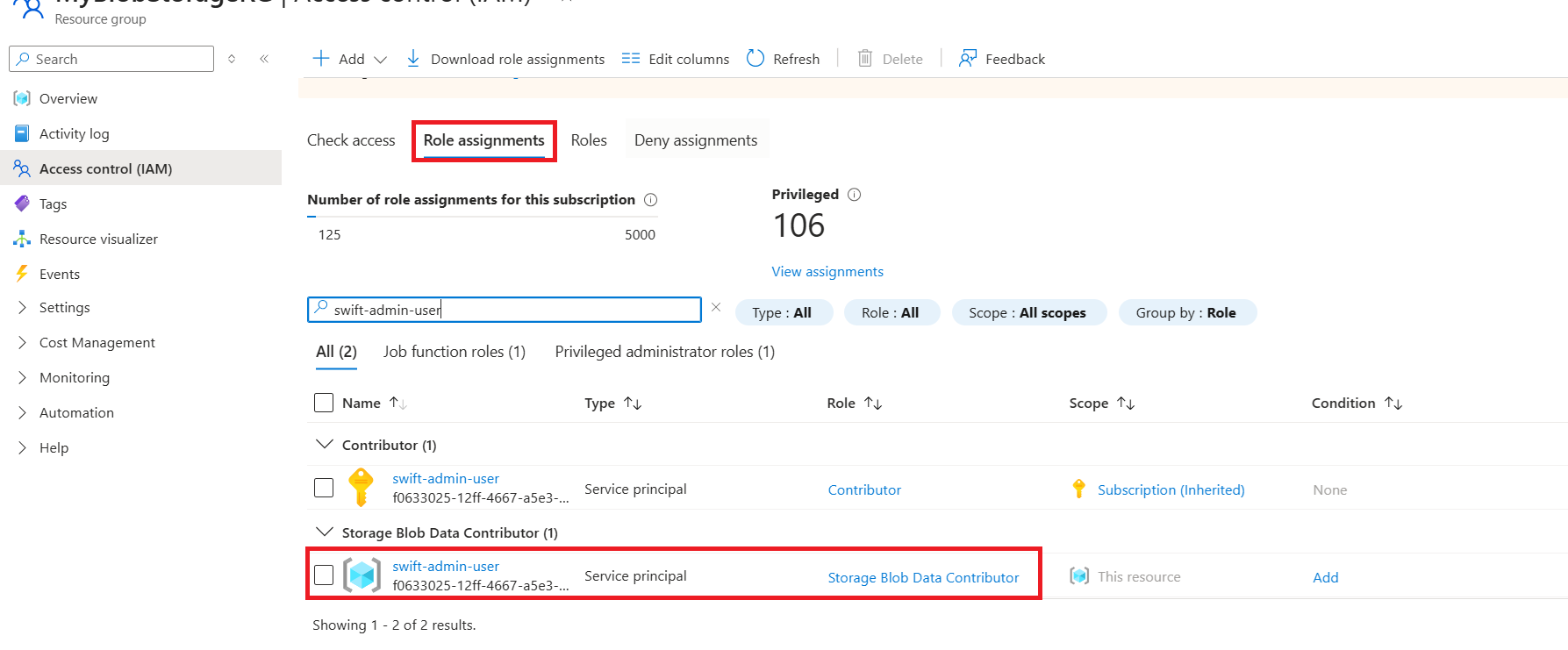
Task: Open the Group by : Role filter
Action: pyautogui.click(x=1186, y=312)
